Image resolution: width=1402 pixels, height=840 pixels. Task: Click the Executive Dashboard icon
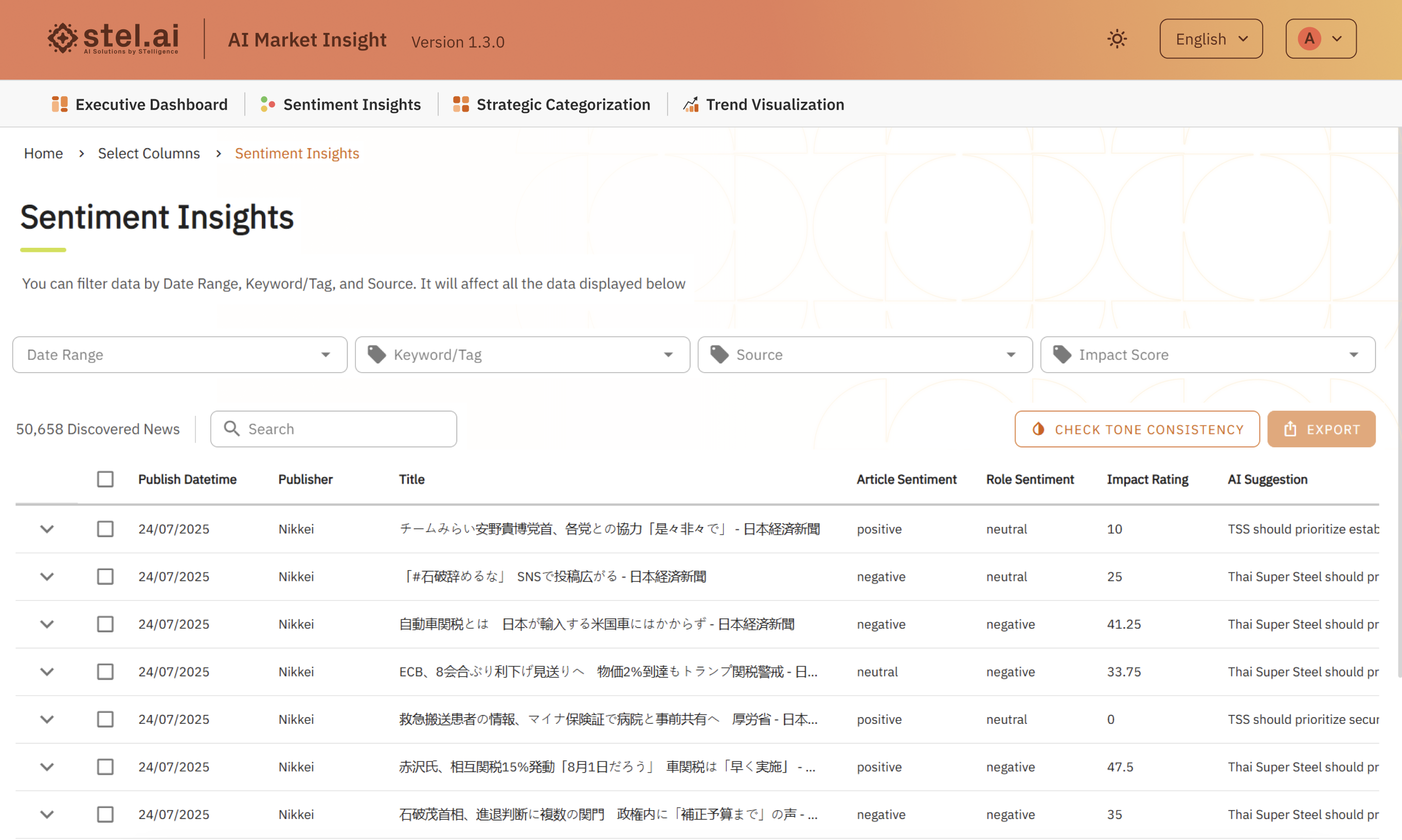click(60, 104)
